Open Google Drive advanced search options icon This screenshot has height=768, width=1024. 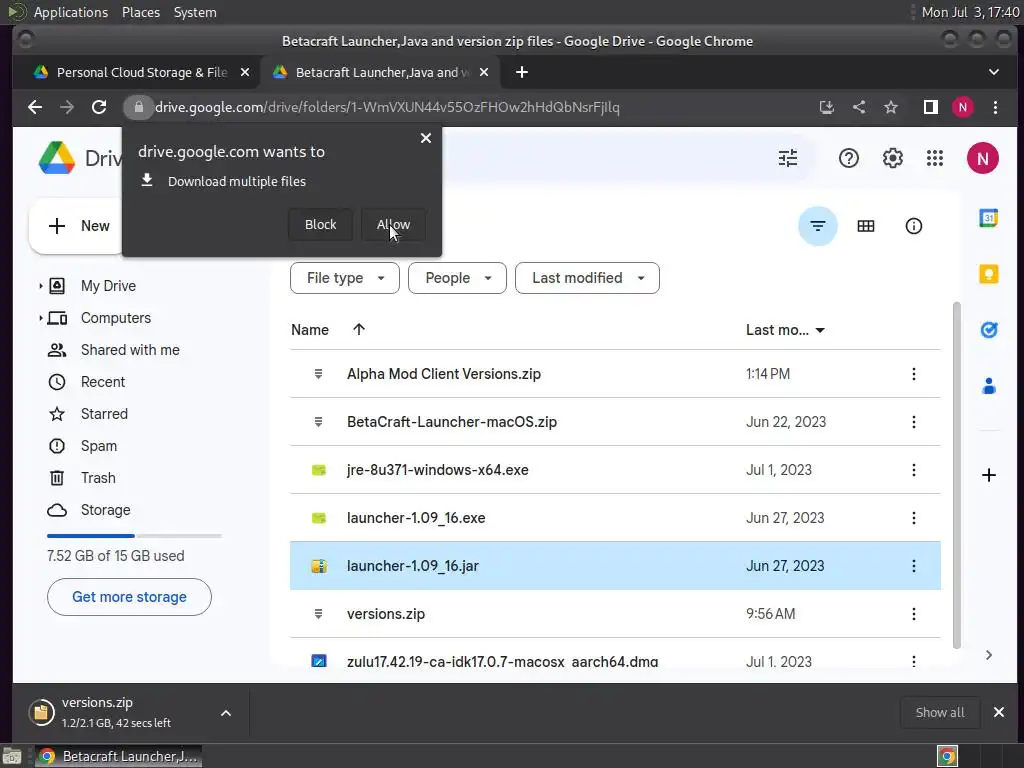[788, 158]
